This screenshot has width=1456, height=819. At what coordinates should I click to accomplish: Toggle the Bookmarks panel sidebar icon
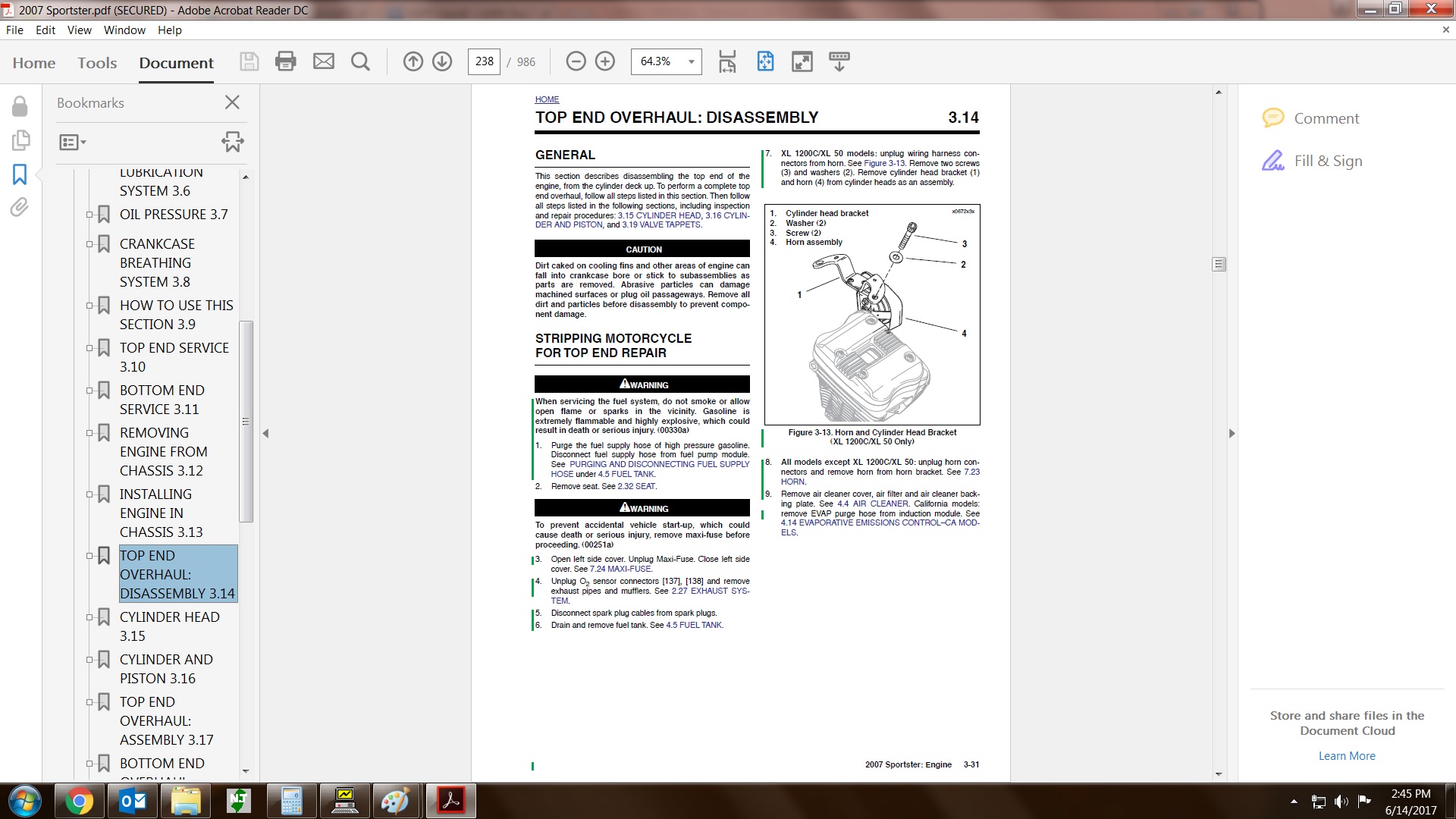[x=20, y=174]
